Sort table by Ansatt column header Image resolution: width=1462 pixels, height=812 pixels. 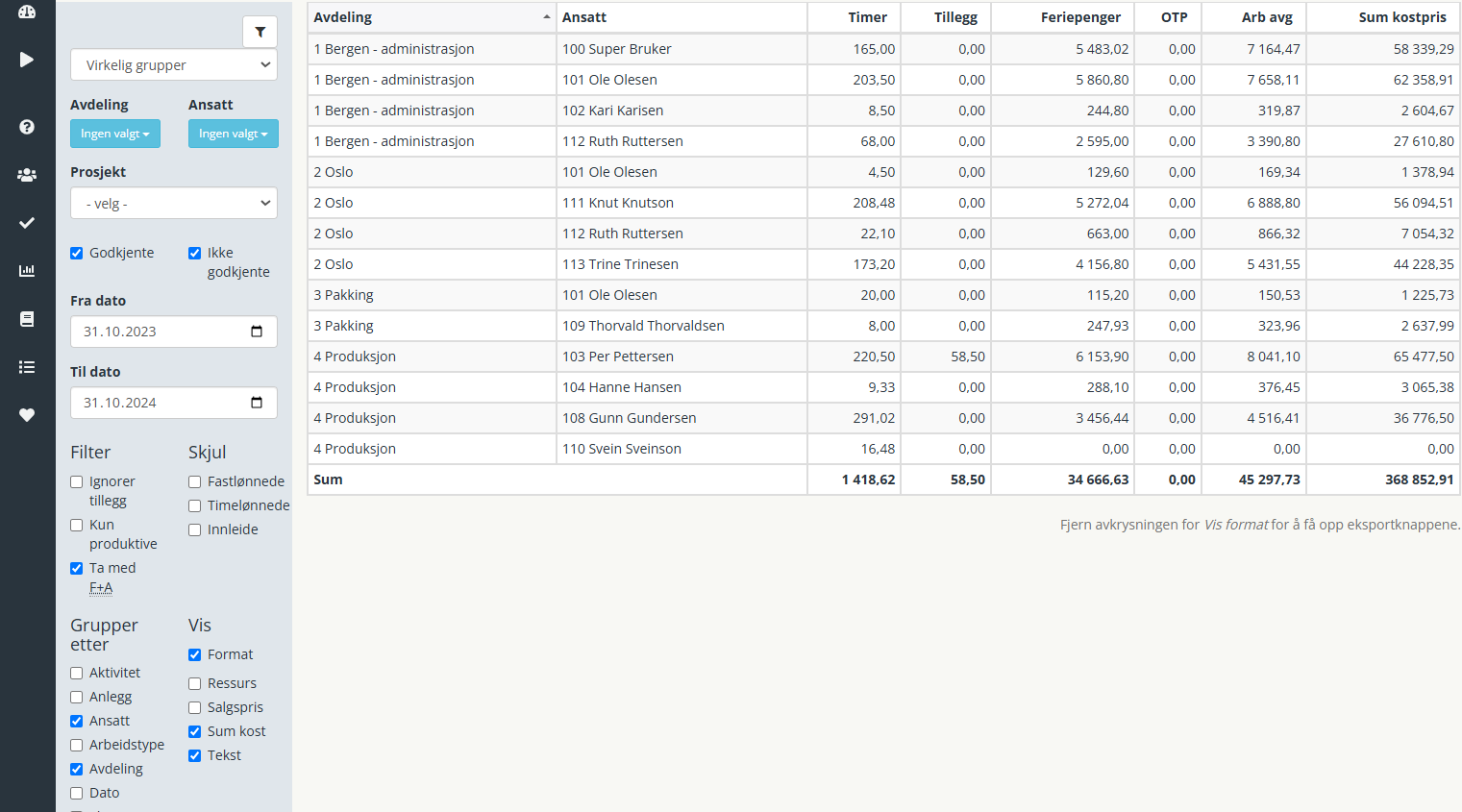[681, 17]
